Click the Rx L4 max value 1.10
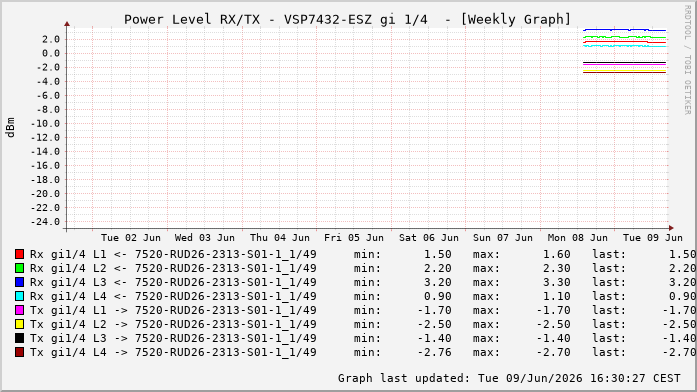Screen dimensions: 697x392 point(557,296)
